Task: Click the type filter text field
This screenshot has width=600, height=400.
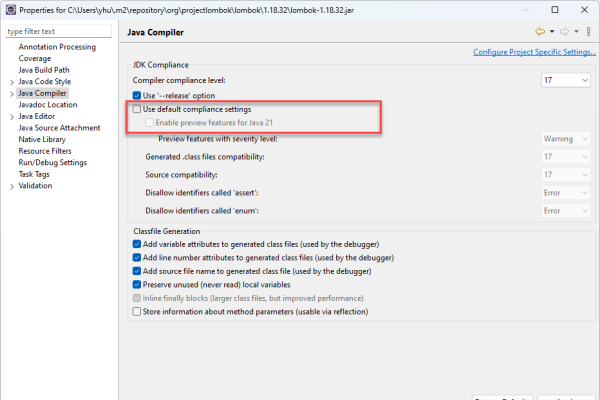Action: click(x=59, y=32)
